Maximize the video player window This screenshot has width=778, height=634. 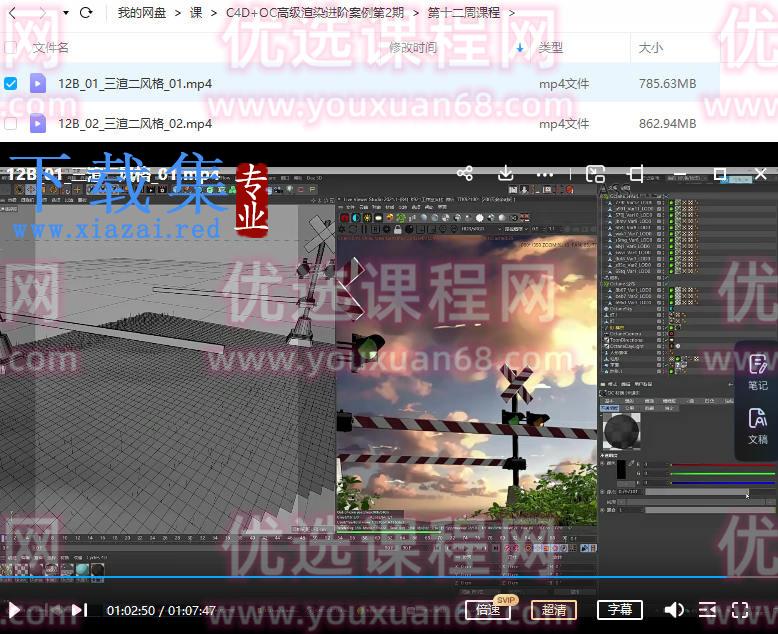tap(720, 174)
